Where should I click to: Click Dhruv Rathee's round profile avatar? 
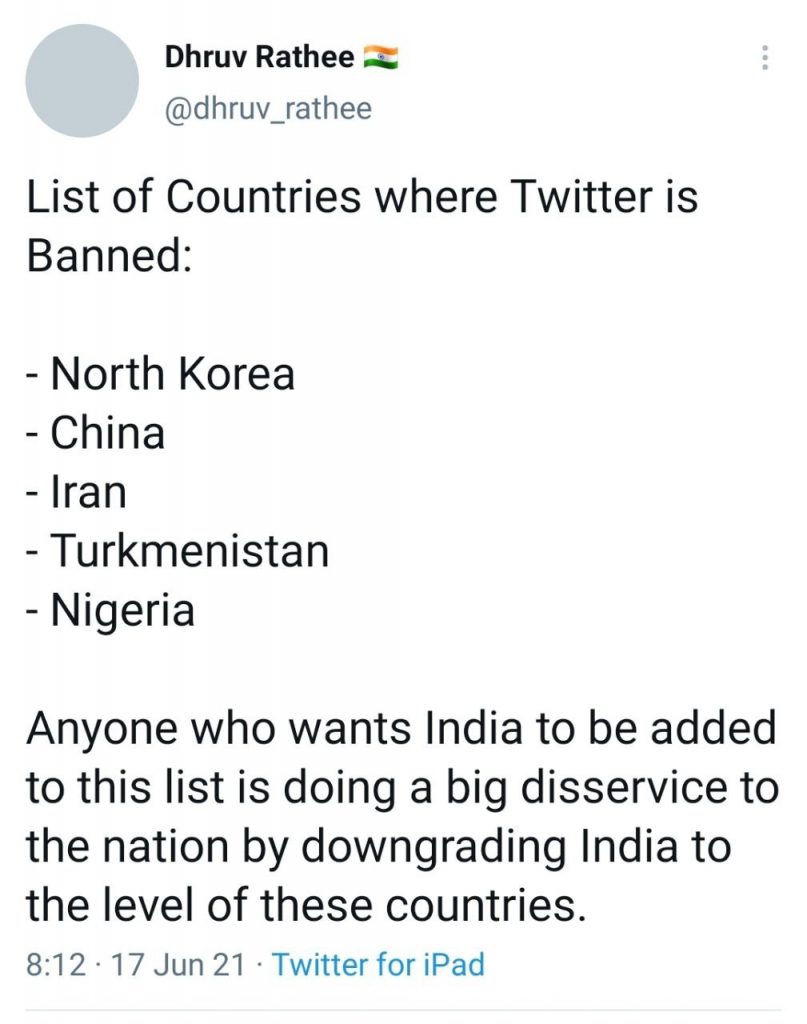(x=80, y=81)
